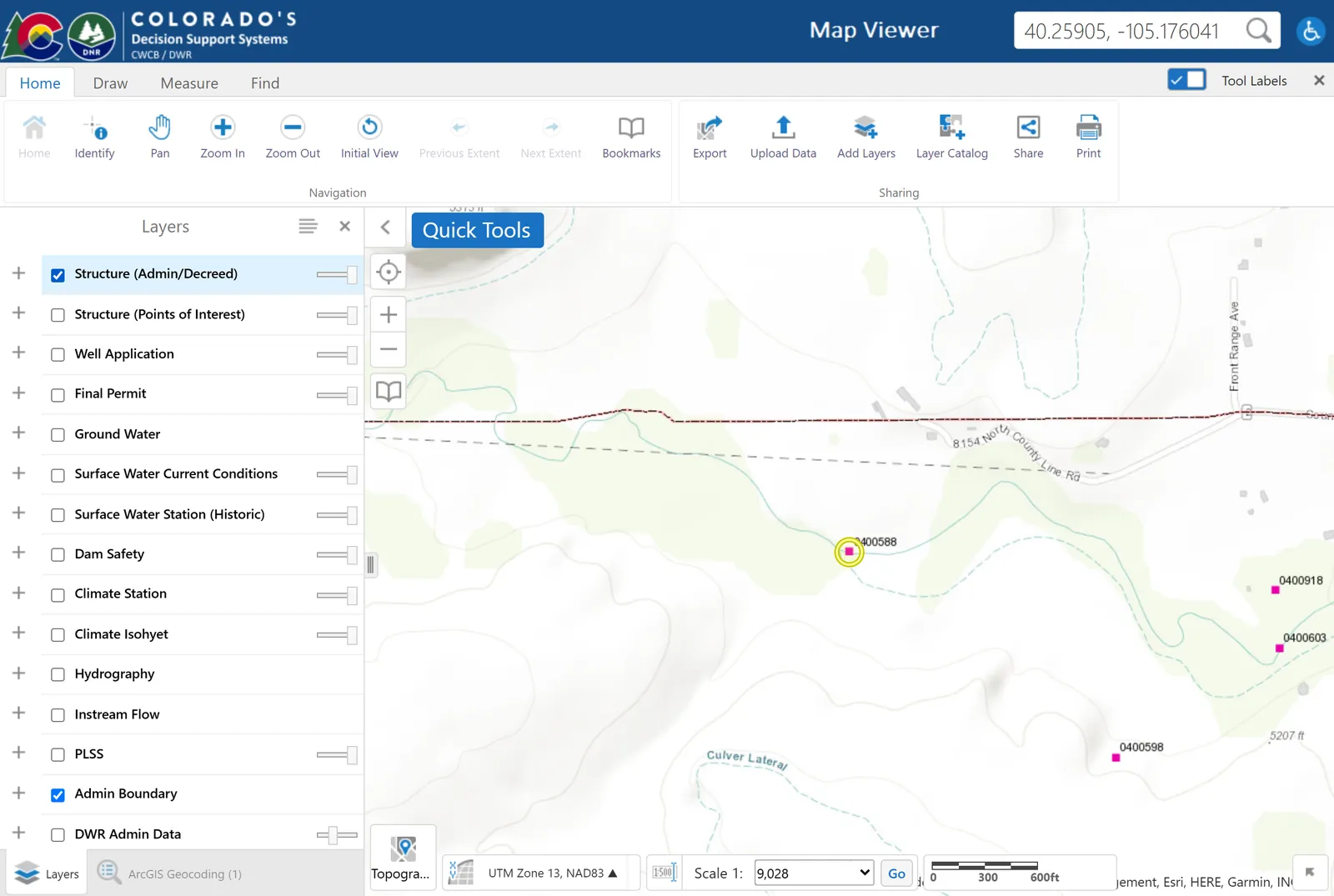Screen dimensions: 1334x896
Task: Share the current map
Action: tap(1028, 138)
